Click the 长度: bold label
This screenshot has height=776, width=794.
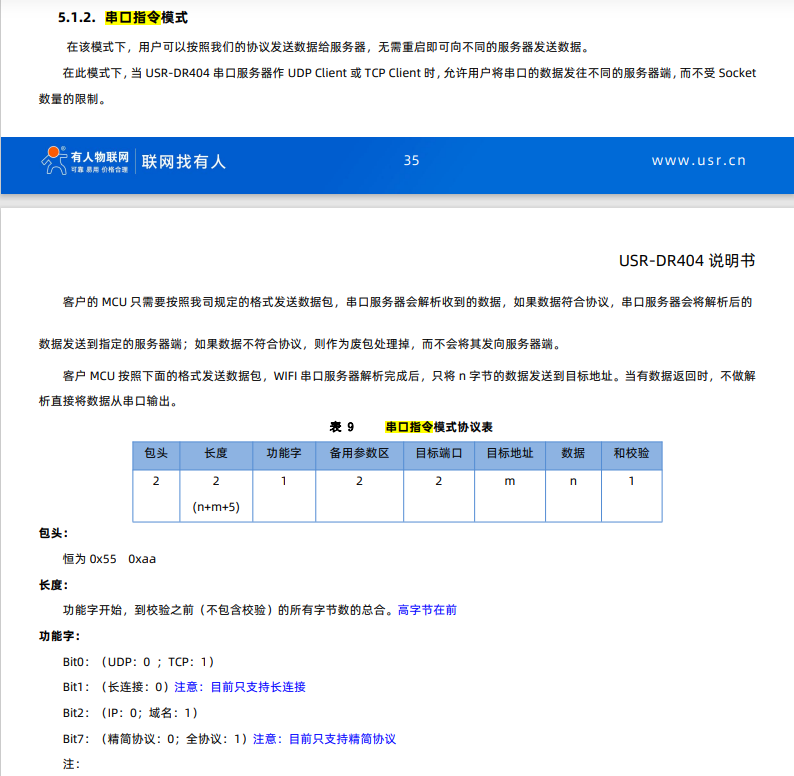click(53, 585)
